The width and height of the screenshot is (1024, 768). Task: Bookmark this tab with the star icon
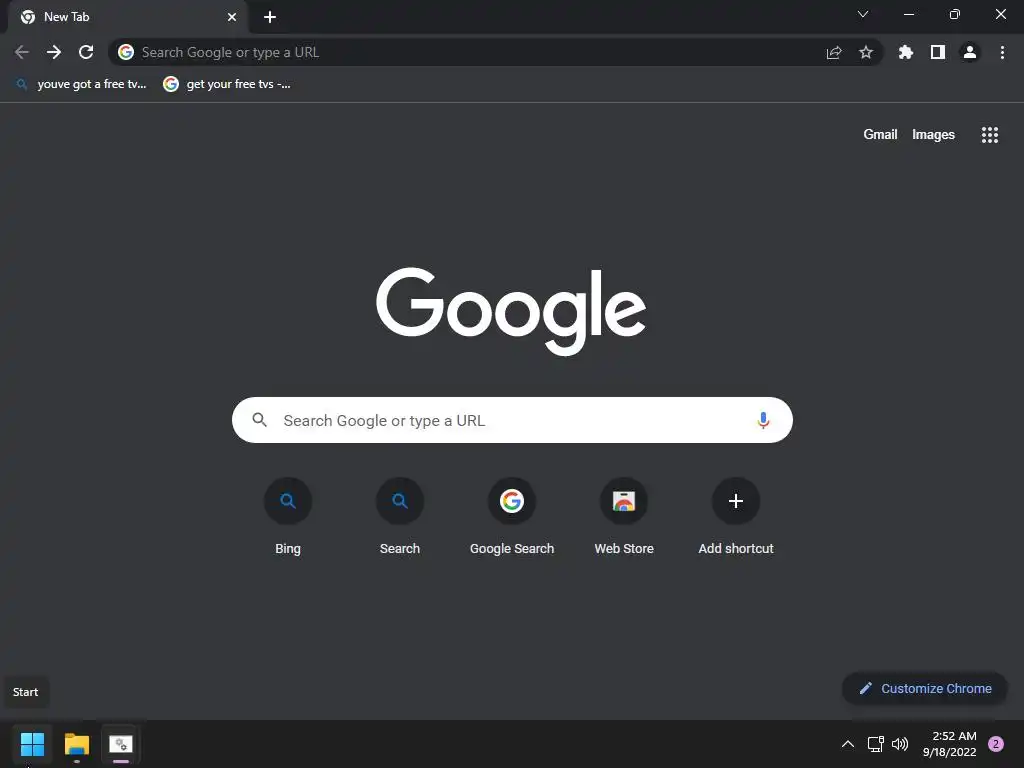[x=866, y=52]
